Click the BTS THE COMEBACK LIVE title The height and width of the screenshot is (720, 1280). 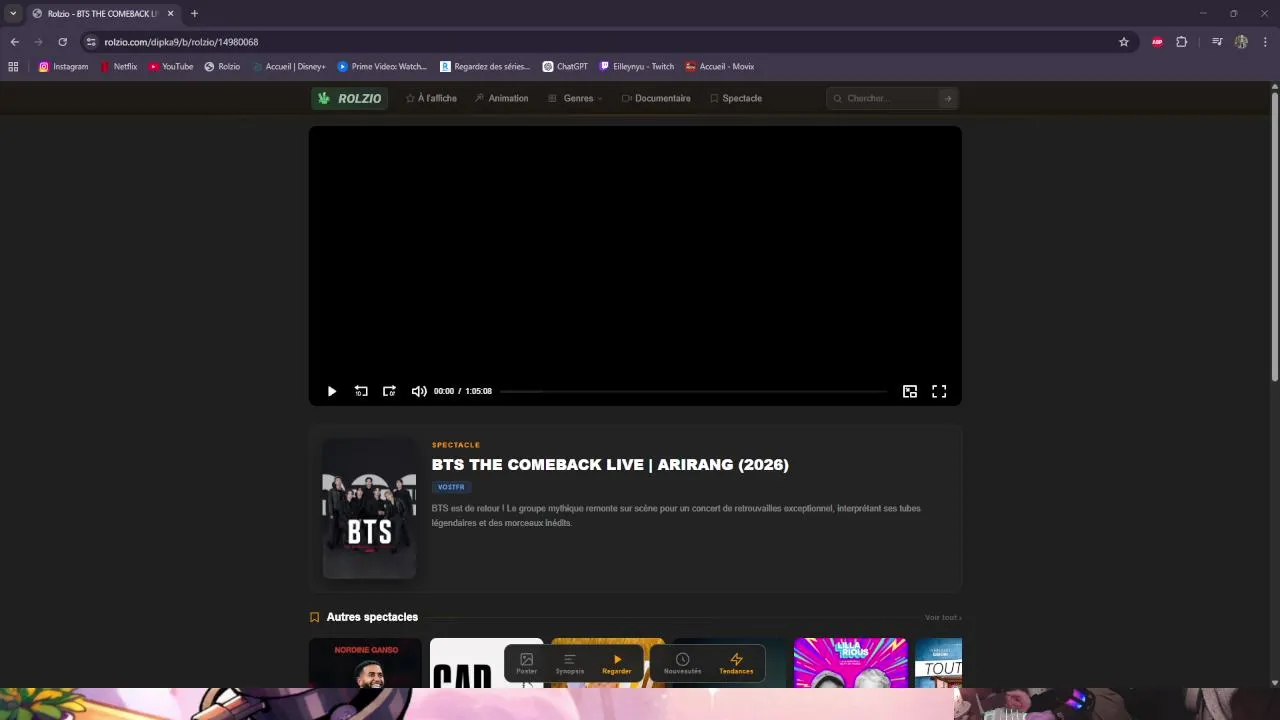[x=610, y=465]
